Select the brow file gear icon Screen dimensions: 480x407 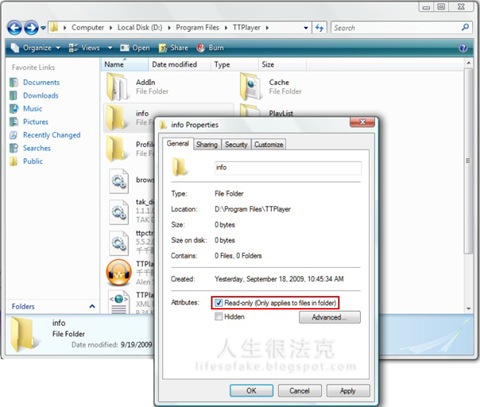[119, 181]
